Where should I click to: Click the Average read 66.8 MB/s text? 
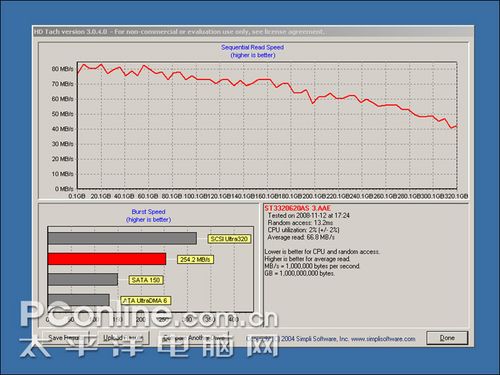[x=301, y=237]
